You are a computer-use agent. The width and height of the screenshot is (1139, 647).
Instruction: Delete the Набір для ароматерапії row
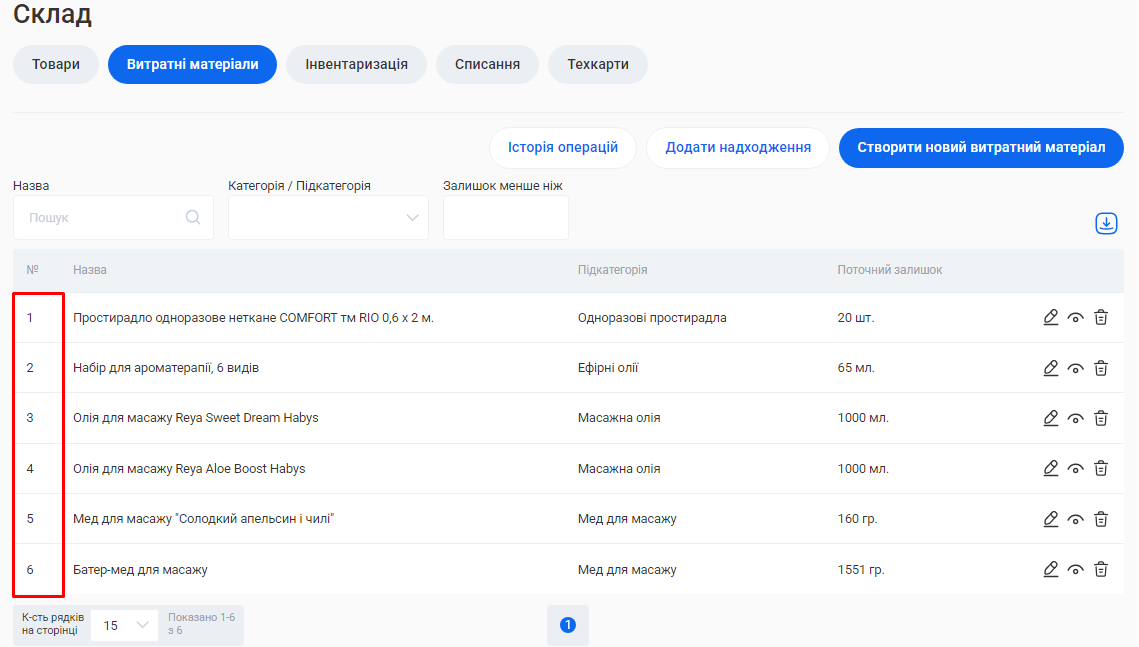tap(1101, 368)
